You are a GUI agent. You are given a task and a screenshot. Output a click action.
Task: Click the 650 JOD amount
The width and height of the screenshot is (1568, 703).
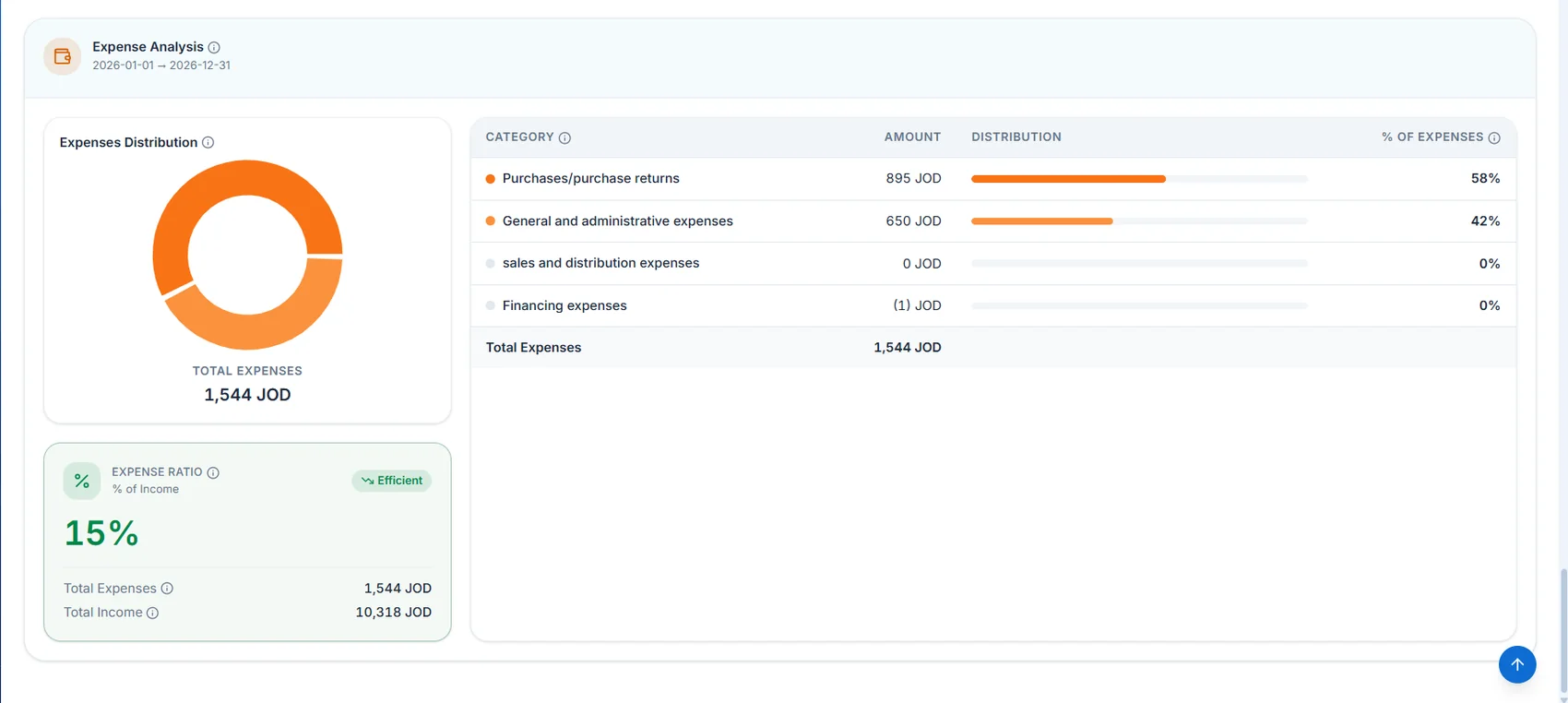pyautogui.click(x=913, y=221)
